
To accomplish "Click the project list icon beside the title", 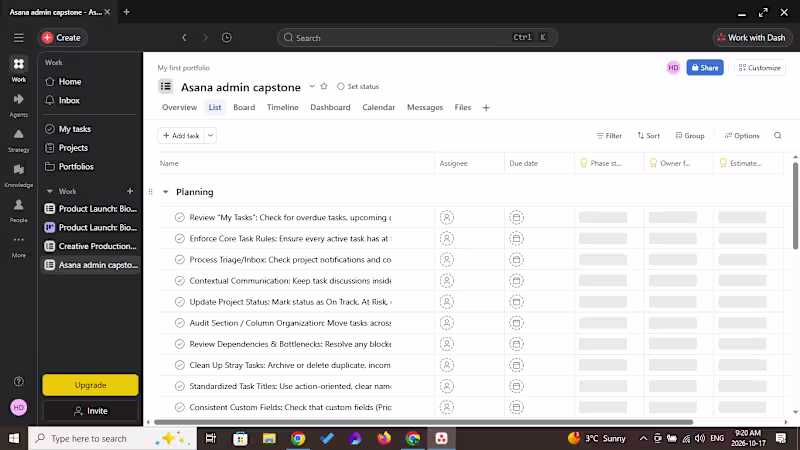I will click(x=166, y=87).
